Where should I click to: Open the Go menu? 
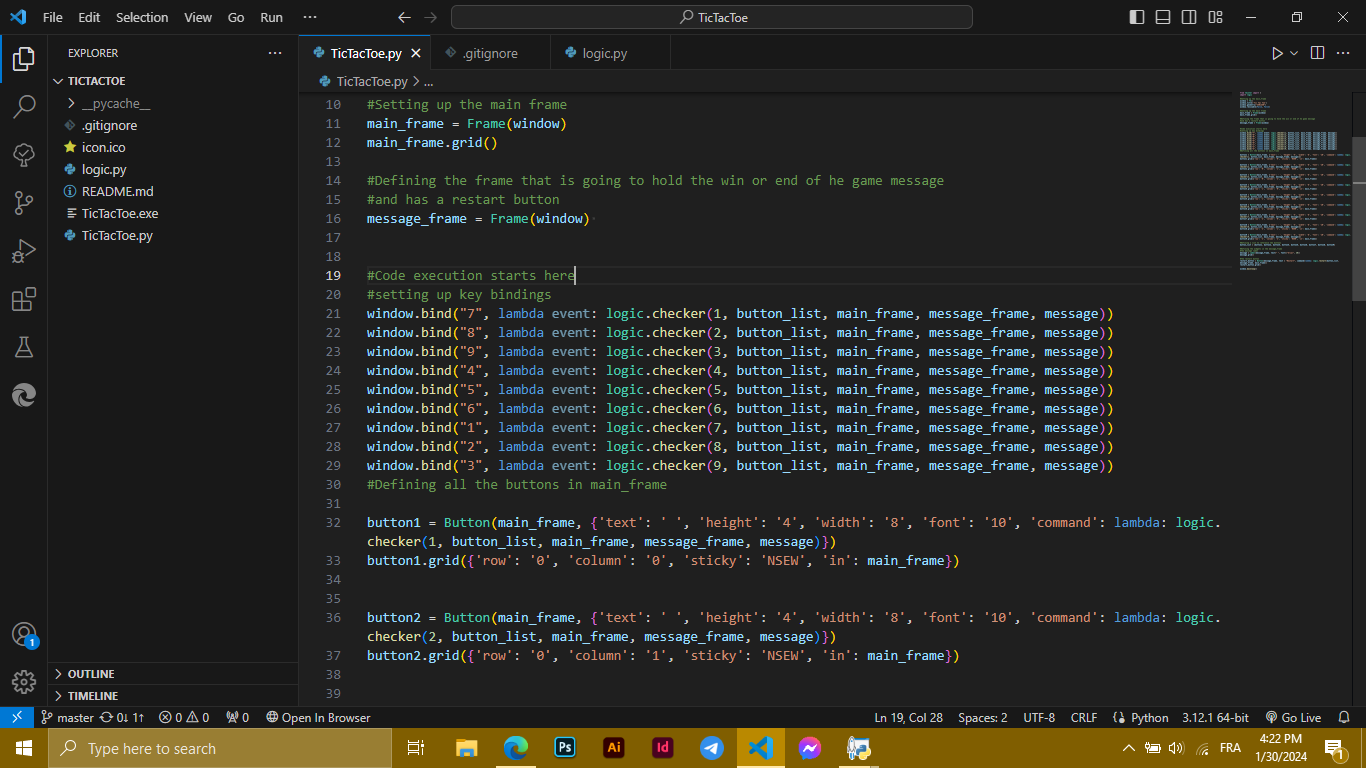tap(236, 17)
